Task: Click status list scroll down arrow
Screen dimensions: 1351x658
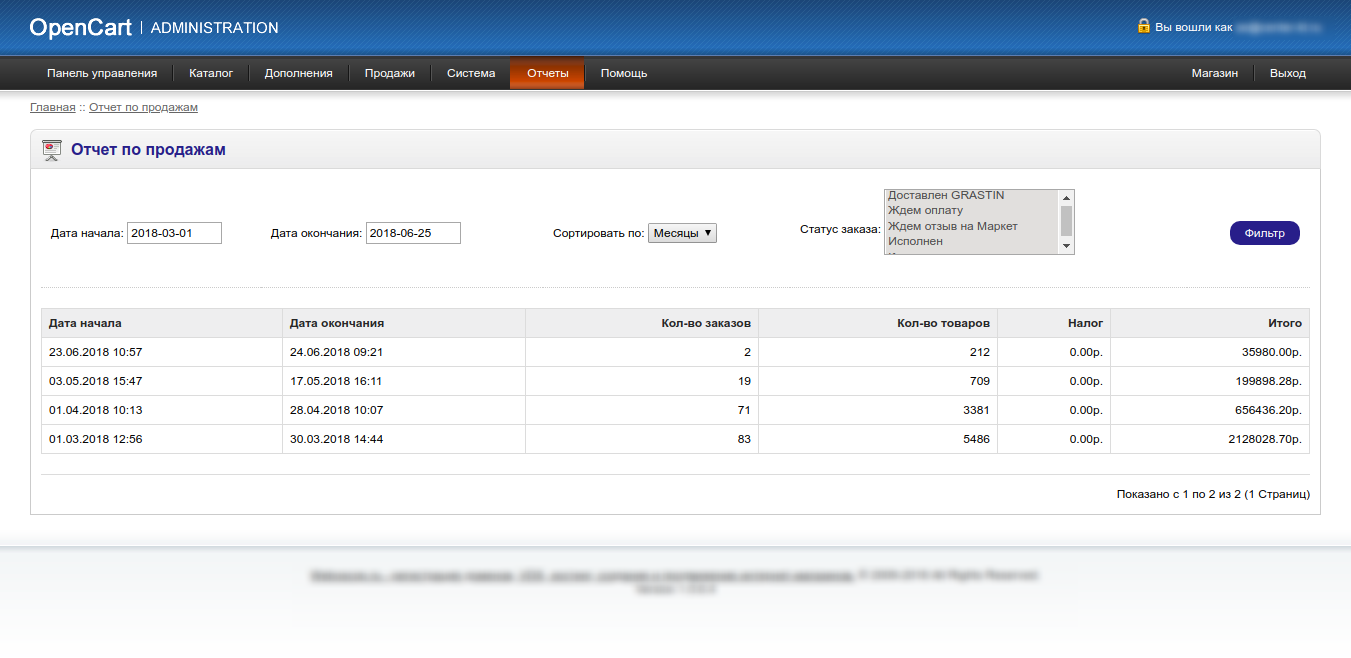Action: coord(1066,246)
